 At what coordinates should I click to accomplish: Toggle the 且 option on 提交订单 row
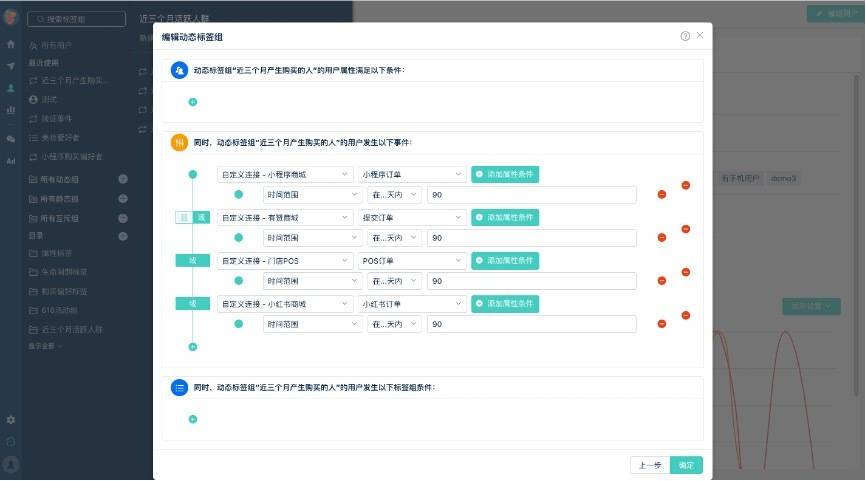pos(184,218)
